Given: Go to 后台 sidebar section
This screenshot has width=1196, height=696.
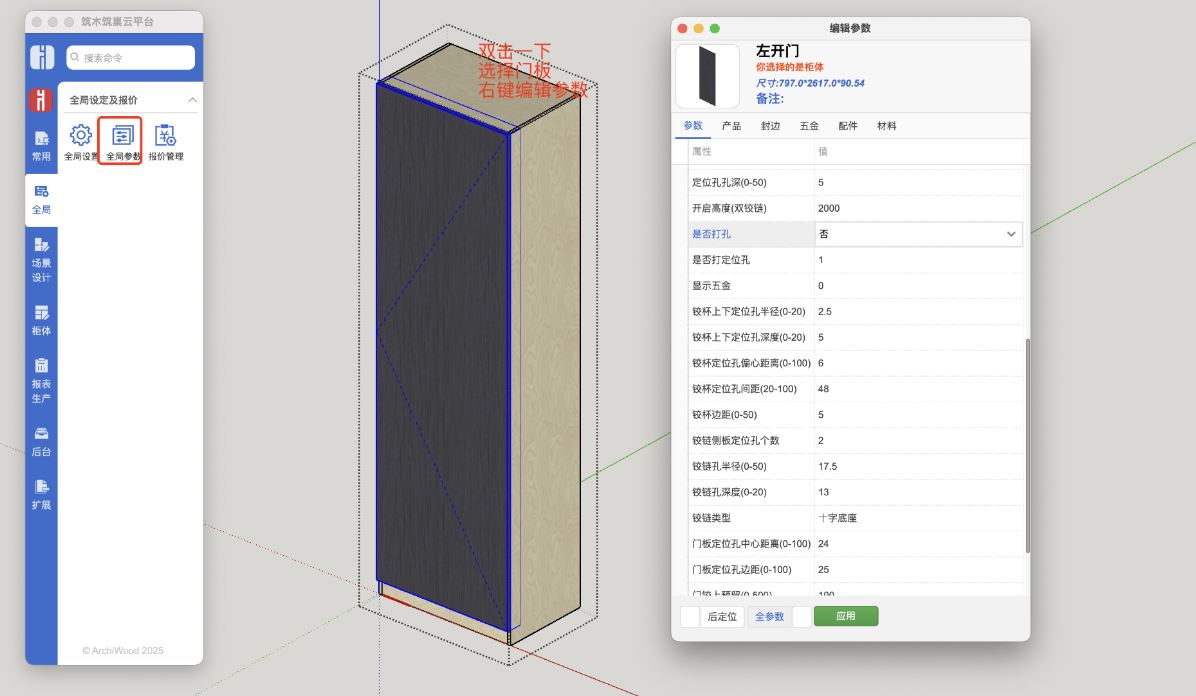Looking at the screenshot, I should (x=41, y=441).
